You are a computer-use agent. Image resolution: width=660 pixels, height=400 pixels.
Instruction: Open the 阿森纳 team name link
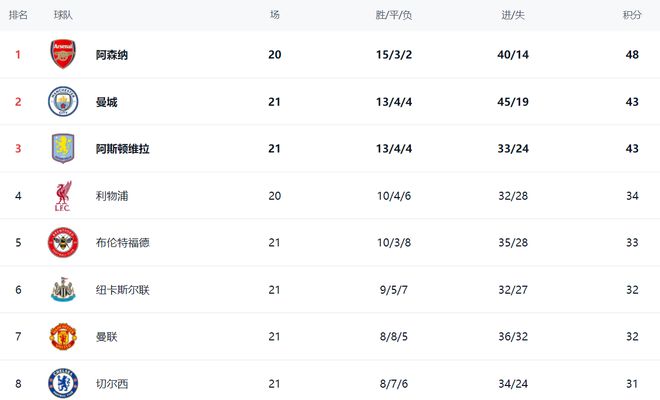click(111, 55)
